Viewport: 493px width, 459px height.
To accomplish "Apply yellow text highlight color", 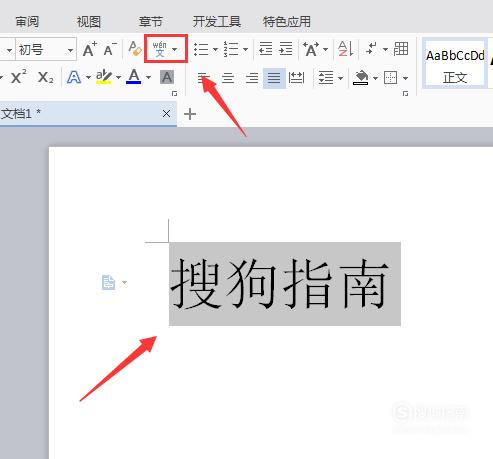I will pos(104,77).
